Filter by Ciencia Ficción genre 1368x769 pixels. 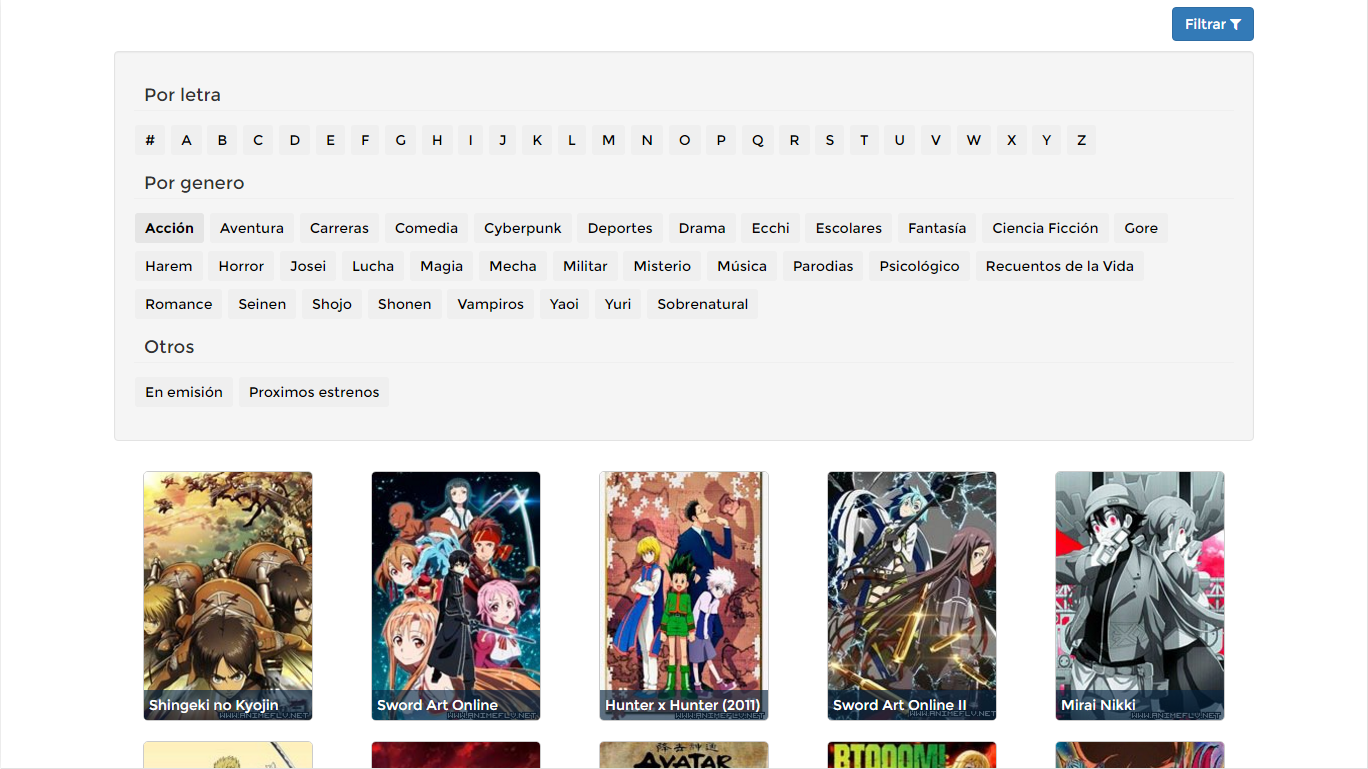coord(1045,228)
